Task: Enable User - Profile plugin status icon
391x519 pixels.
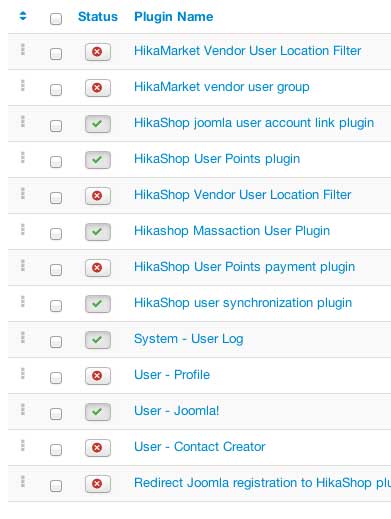Action: click(98, 376)
